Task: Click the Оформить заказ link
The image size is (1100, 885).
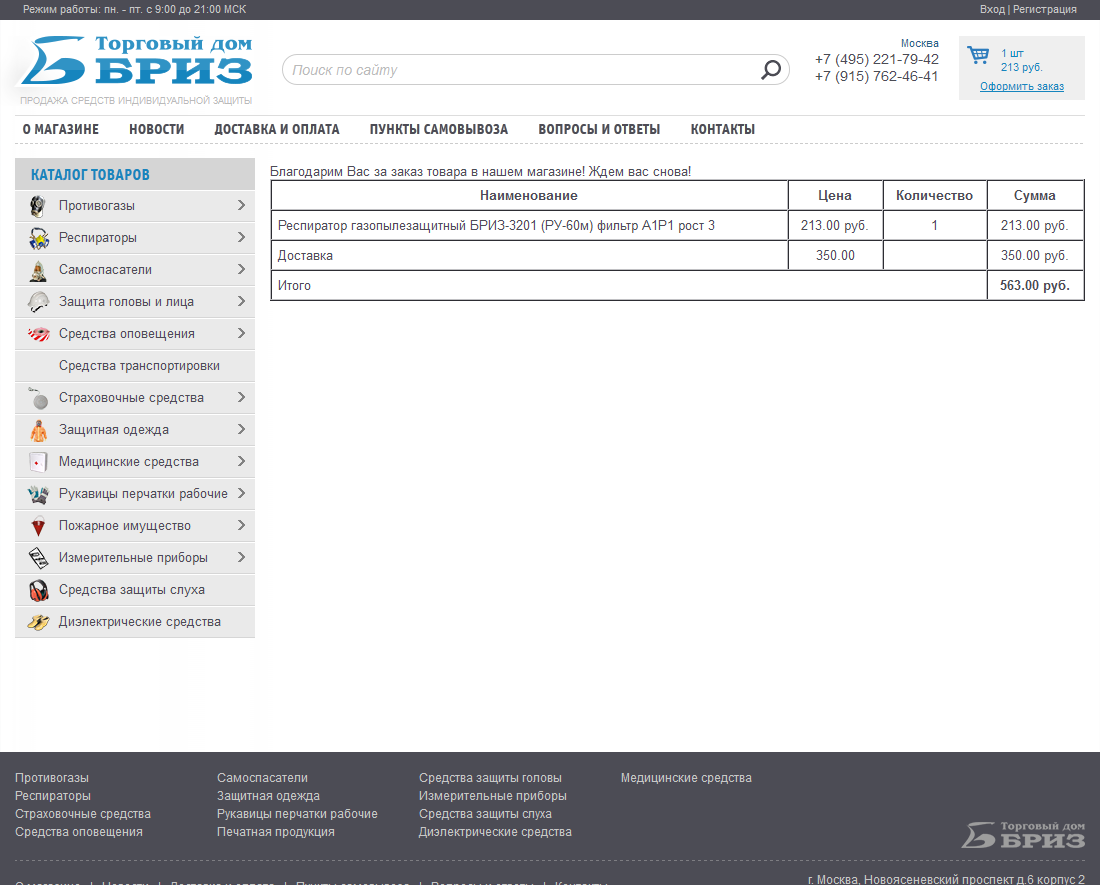Action: (1021, 86)
